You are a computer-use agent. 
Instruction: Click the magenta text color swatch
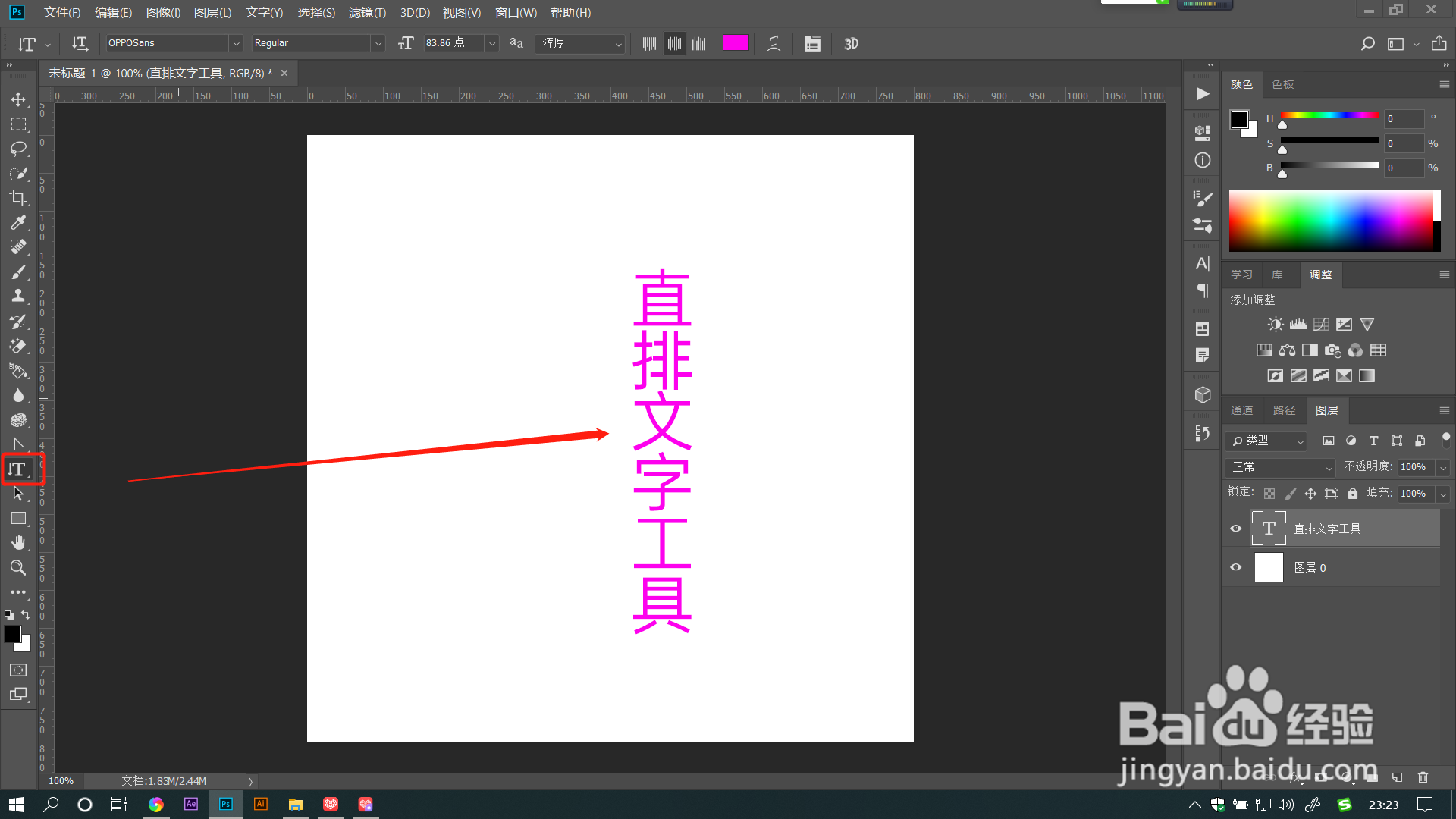[736, 42]
